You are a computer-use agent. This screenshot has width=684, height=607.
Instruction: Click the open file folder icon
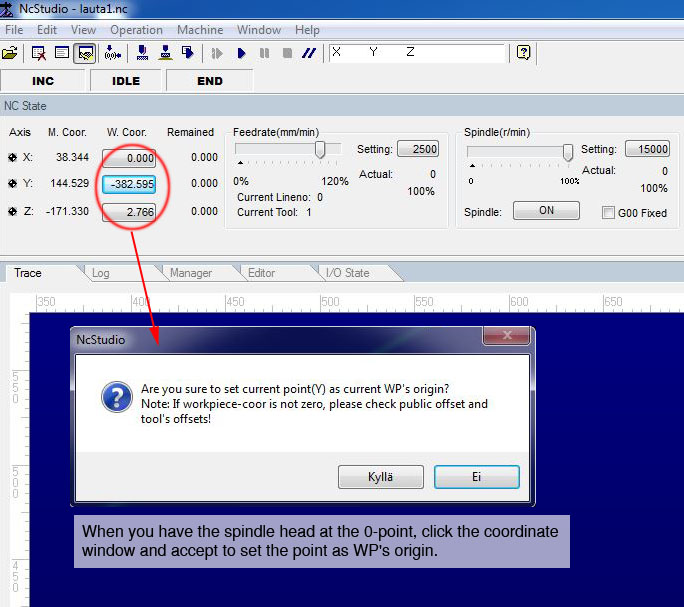tap(10, 53)
